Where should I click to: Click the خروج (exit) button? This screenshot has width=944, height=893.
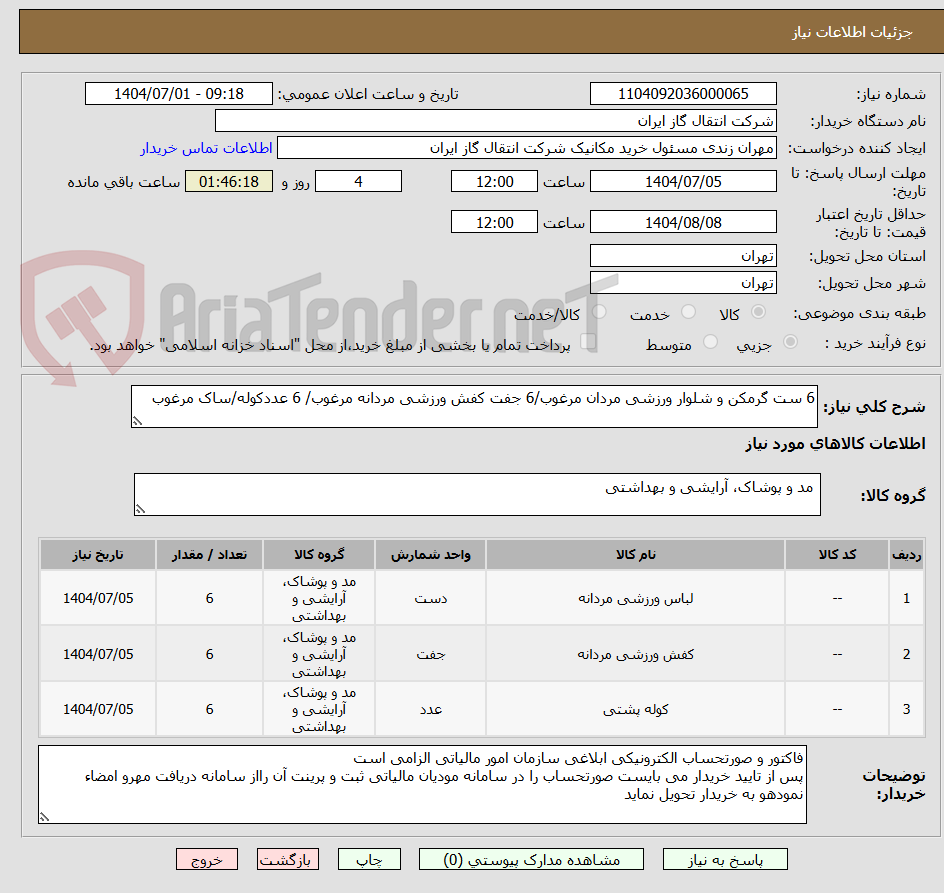coord(207,859)
